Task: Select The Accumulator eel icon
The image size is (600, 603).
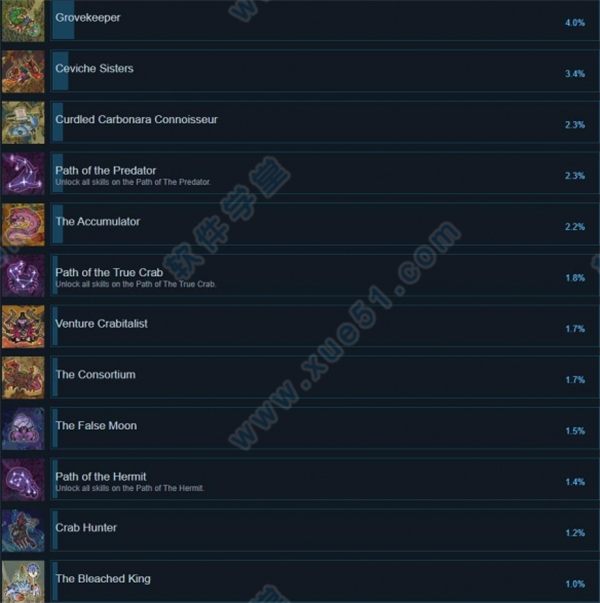Action: (23, 225)
